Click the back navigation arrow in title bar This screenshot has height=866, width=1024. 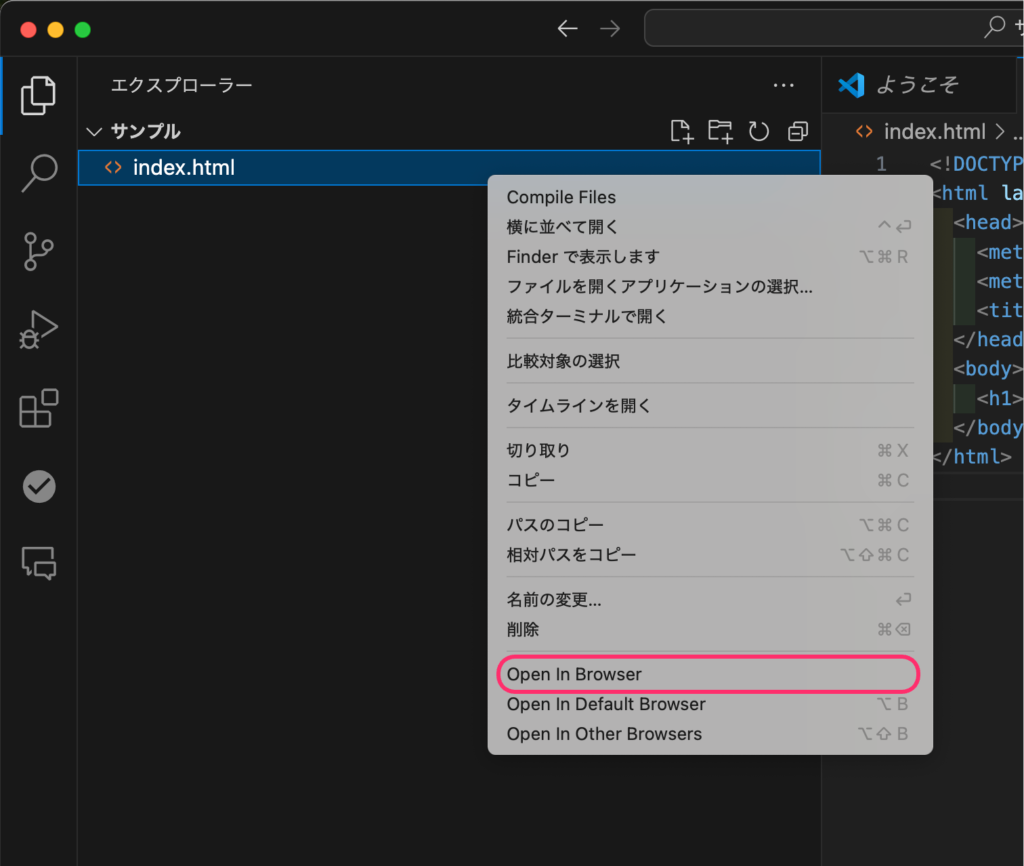pos(567,29)
